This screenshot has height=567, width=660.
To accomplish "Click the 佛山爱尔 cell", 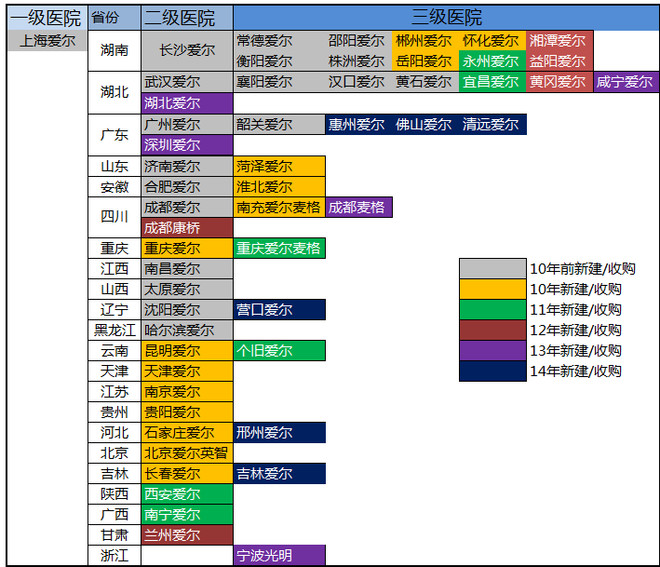I will 424,125.
